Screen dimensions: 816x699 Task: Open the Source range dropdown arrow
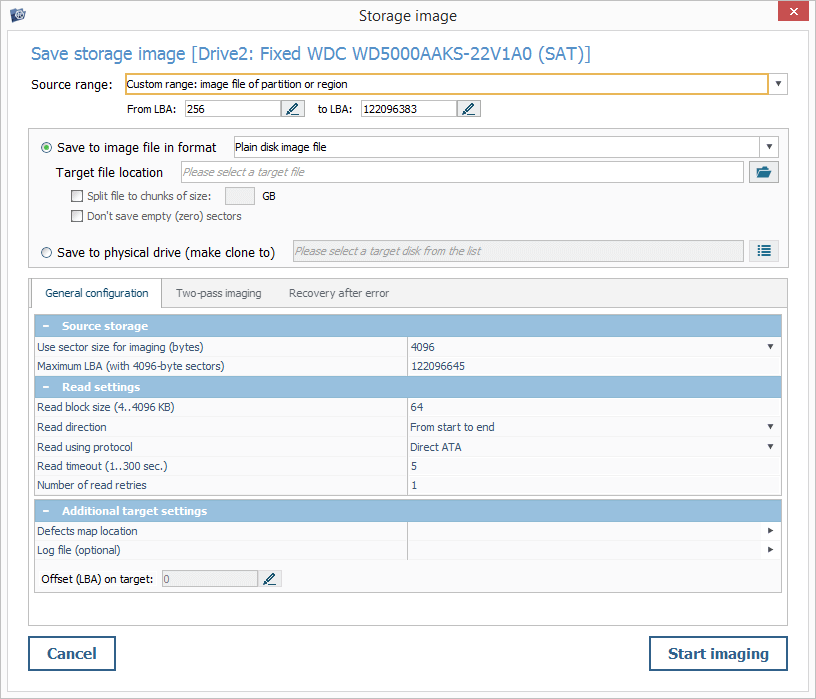[778, 84]
